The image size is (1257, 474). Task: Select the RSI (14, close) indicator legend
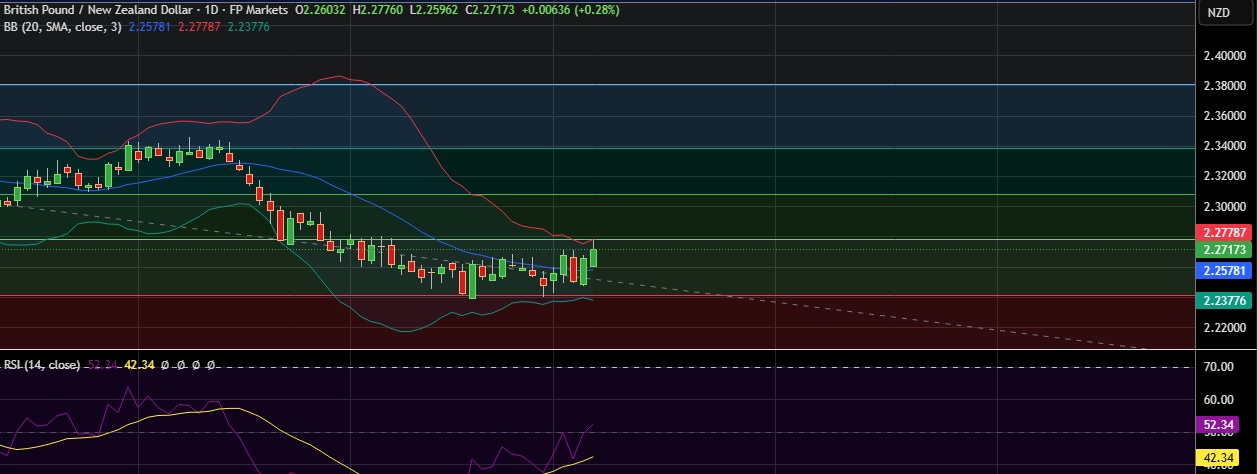tap(42, 365)
